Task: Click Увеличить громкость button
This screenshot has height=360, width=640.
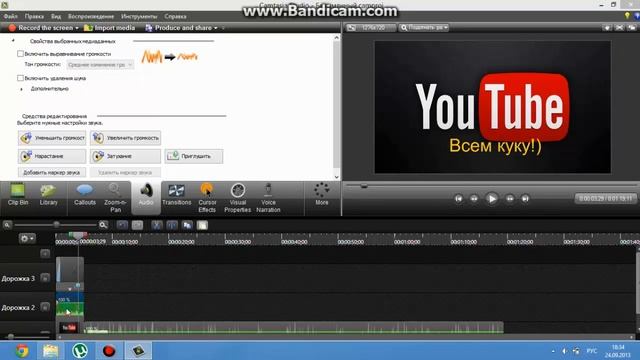Action: 125,138
